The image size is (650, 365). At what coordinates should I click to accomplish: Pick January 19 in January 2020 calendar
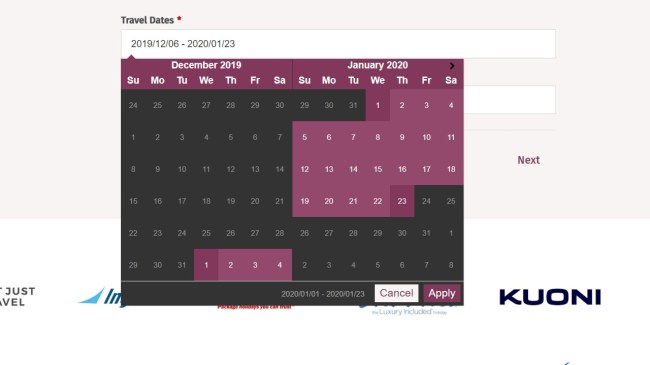click(304, 201)
